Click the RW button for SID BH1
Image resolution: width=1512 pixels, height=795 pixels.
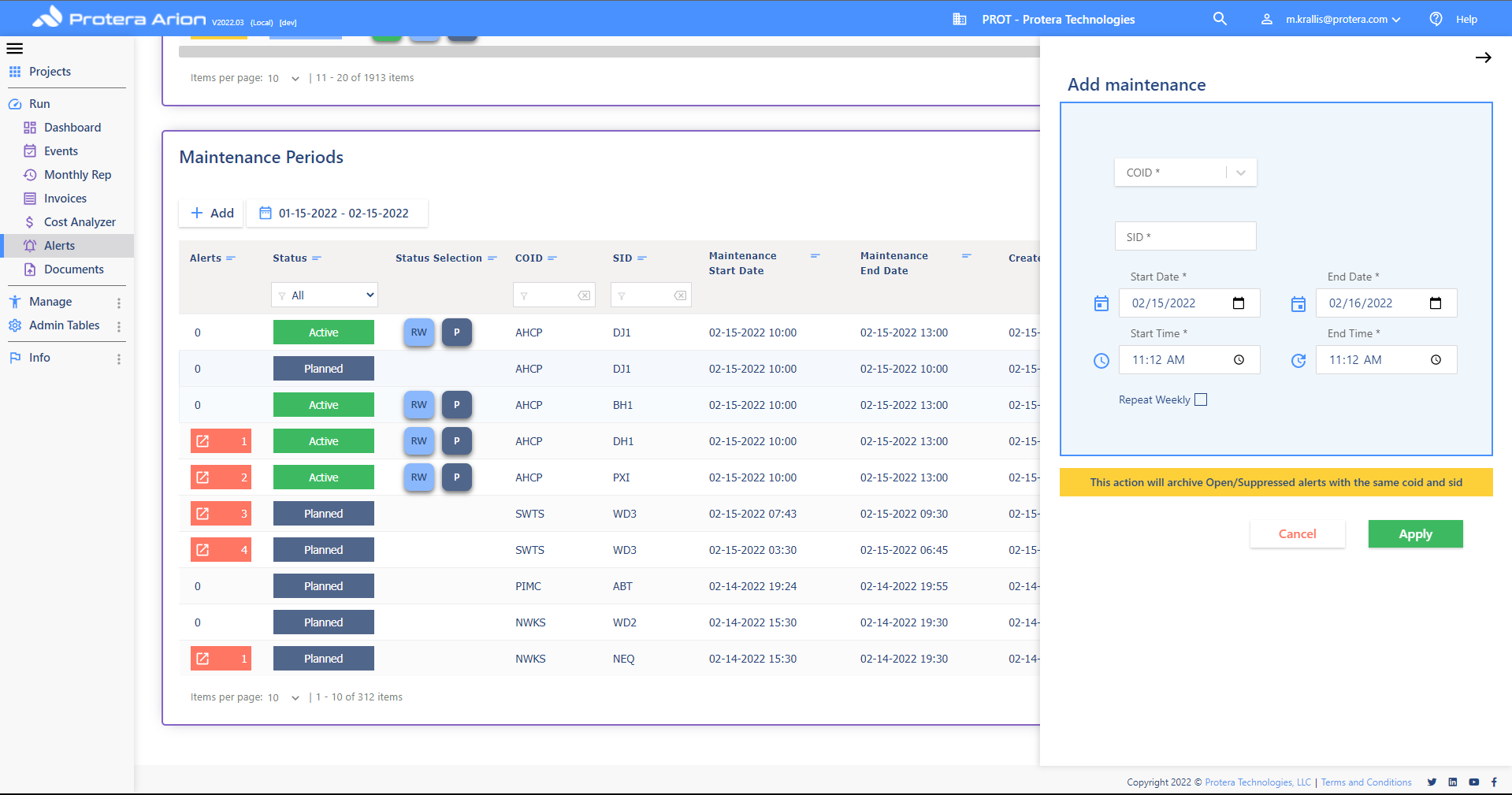pyautogui.click(x=418, y=405)
